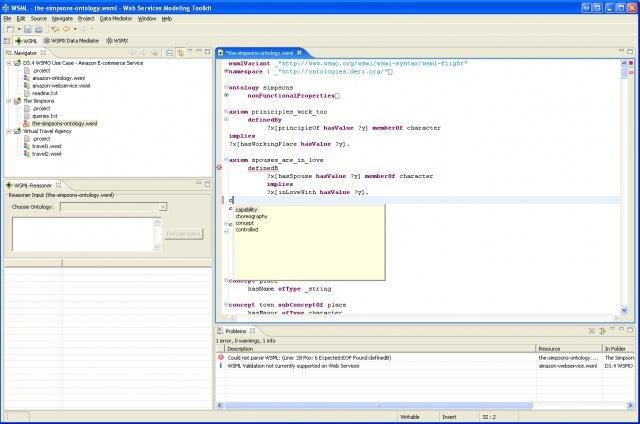Image resolution: width=640 pixels, height=424 pixels.
Task: Expand the folded nonFunctionalProperties block
Action: pos(226,95)
